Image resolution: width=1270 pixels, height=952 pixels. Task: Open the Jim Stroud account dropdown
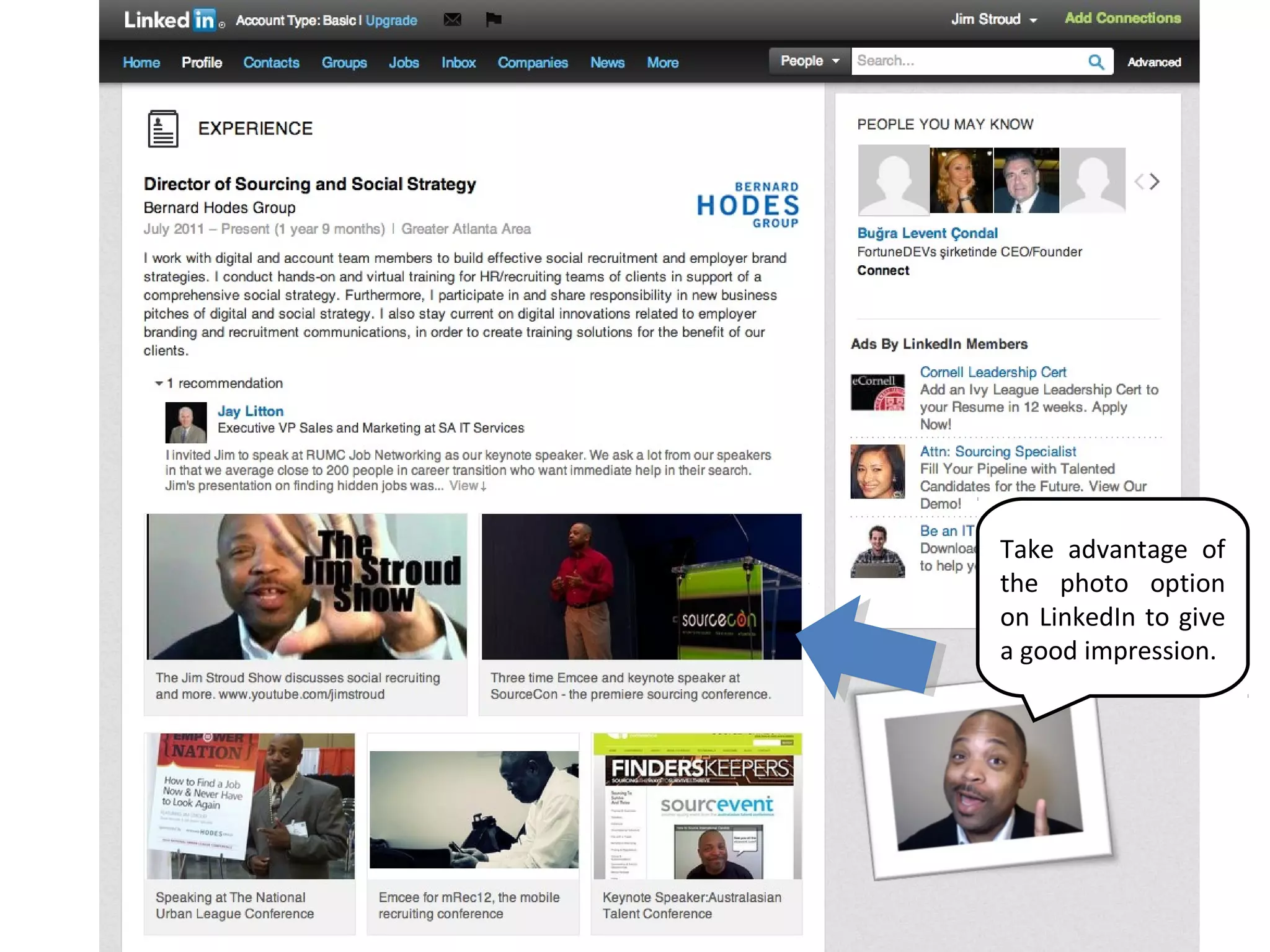click(x=994, y=19)
